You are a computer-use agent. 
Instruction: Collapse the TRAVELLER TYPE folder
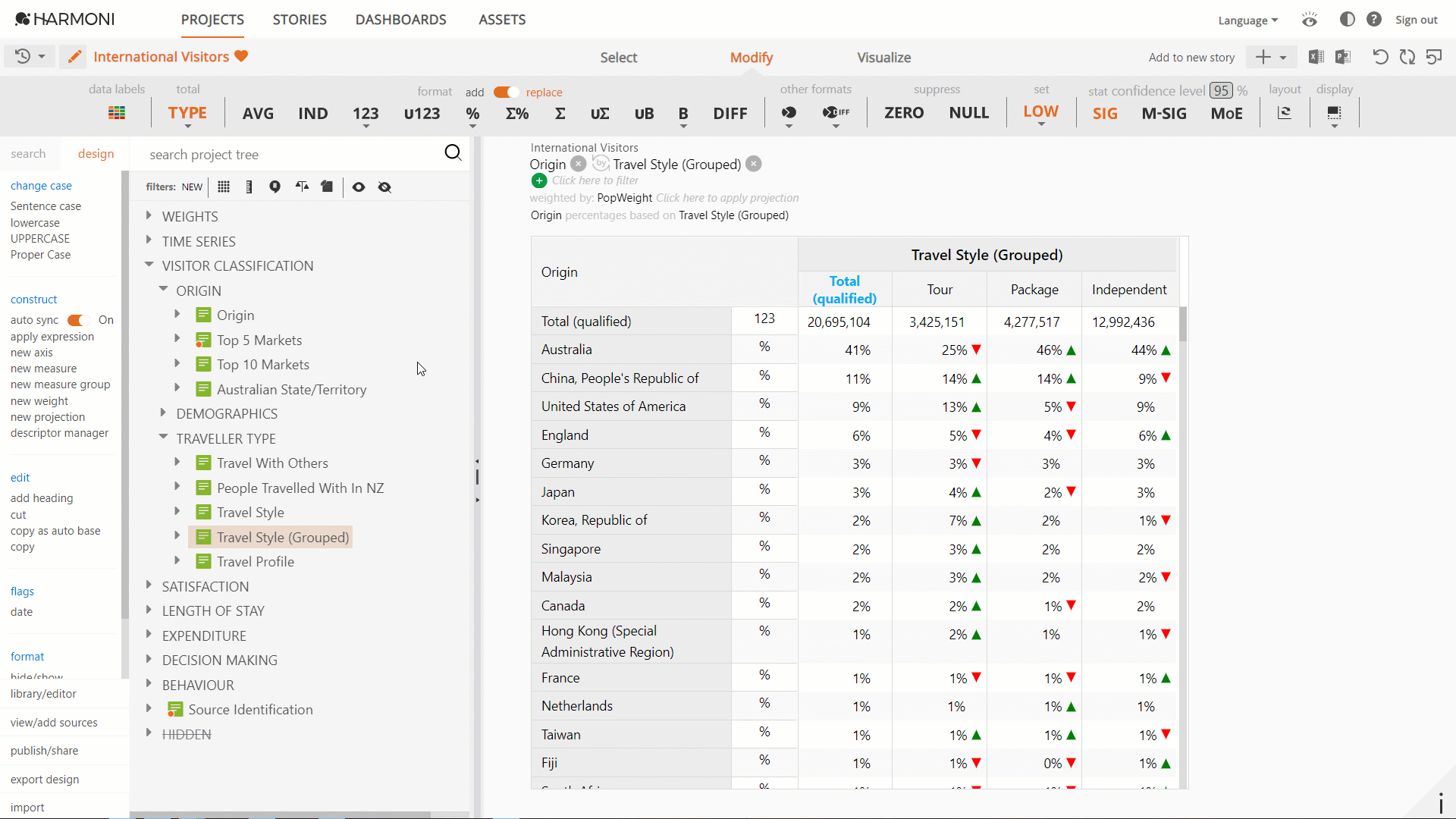click(x=163, y=438)
